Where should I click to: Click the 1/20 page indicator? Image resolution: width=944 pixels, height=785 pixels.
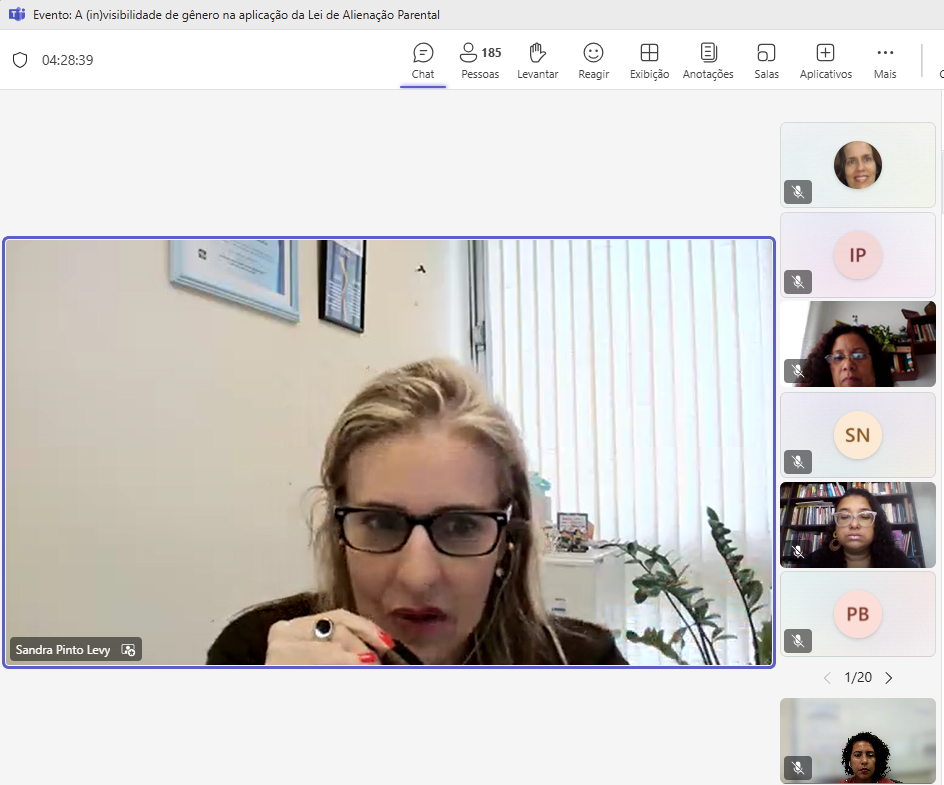click(858, 678)
